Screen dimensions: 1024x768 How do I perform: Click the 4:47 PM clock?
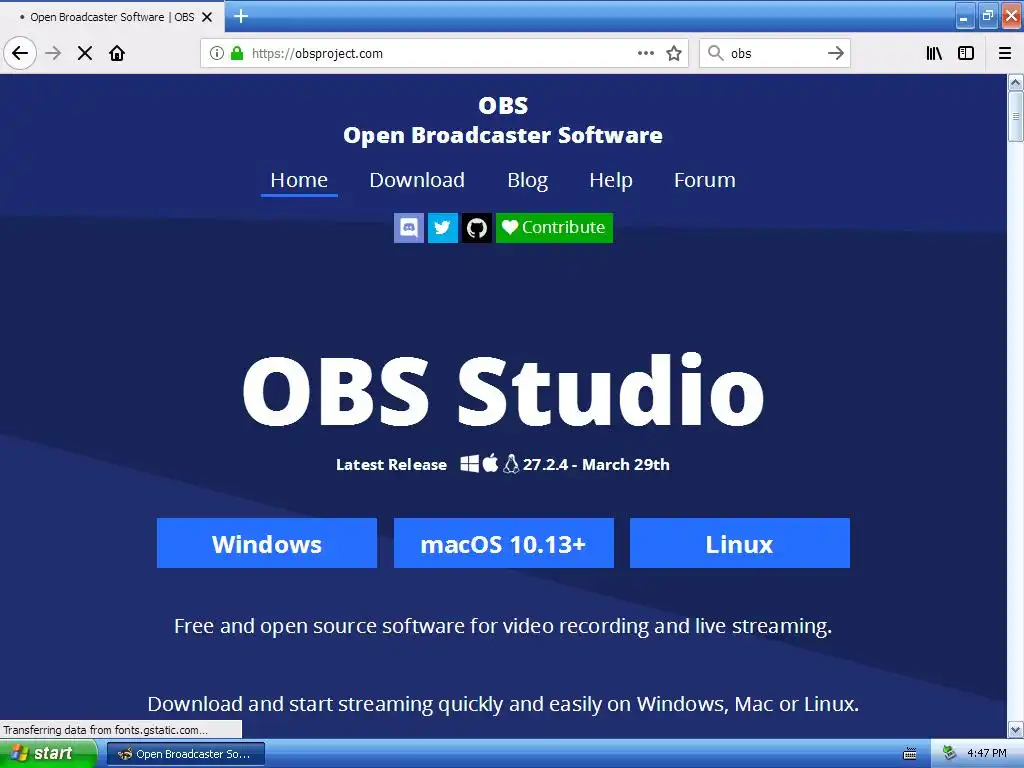(x=987, y=754)
